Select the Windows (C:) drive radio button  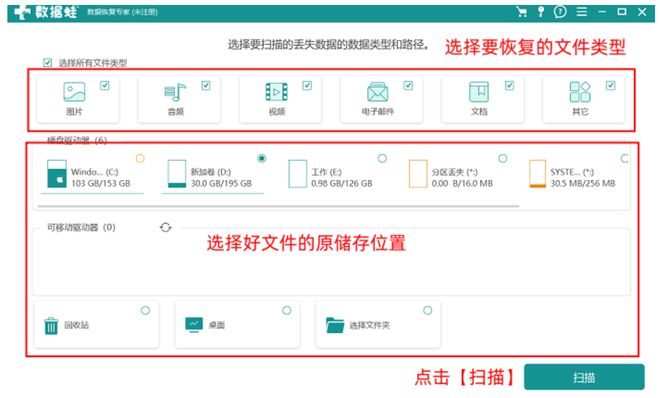coord(140,158)
